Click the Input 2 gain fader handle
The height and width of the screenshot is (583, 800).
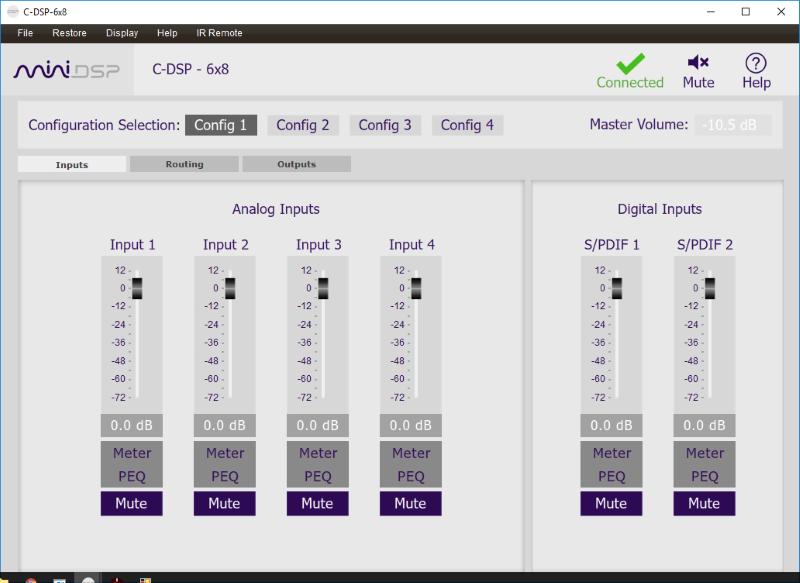(x=230, y=288)
